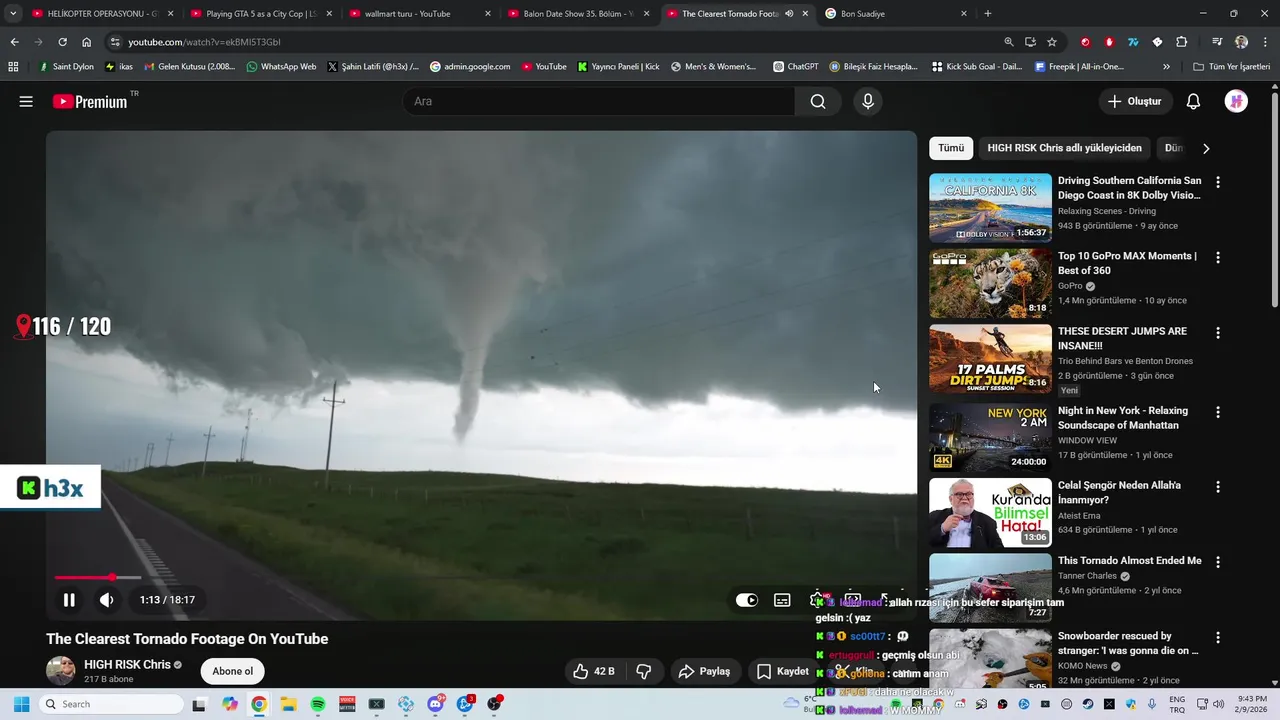This screenshot has width=1280, height=720.
Task: Open the account avatar menu
Action: [x=1236, y=101]
